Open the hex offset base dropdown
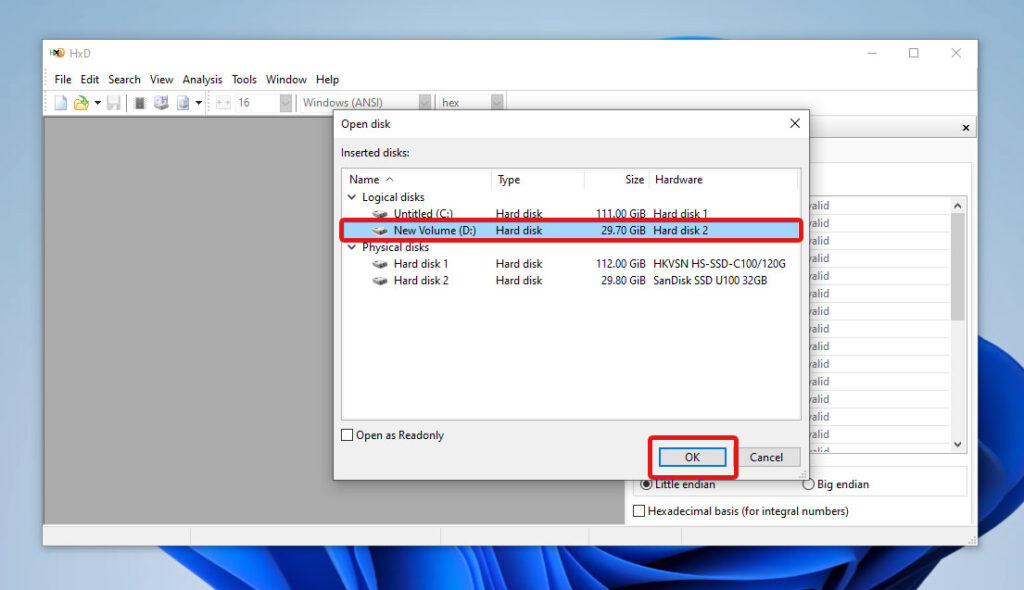 (x=497, y=103)
